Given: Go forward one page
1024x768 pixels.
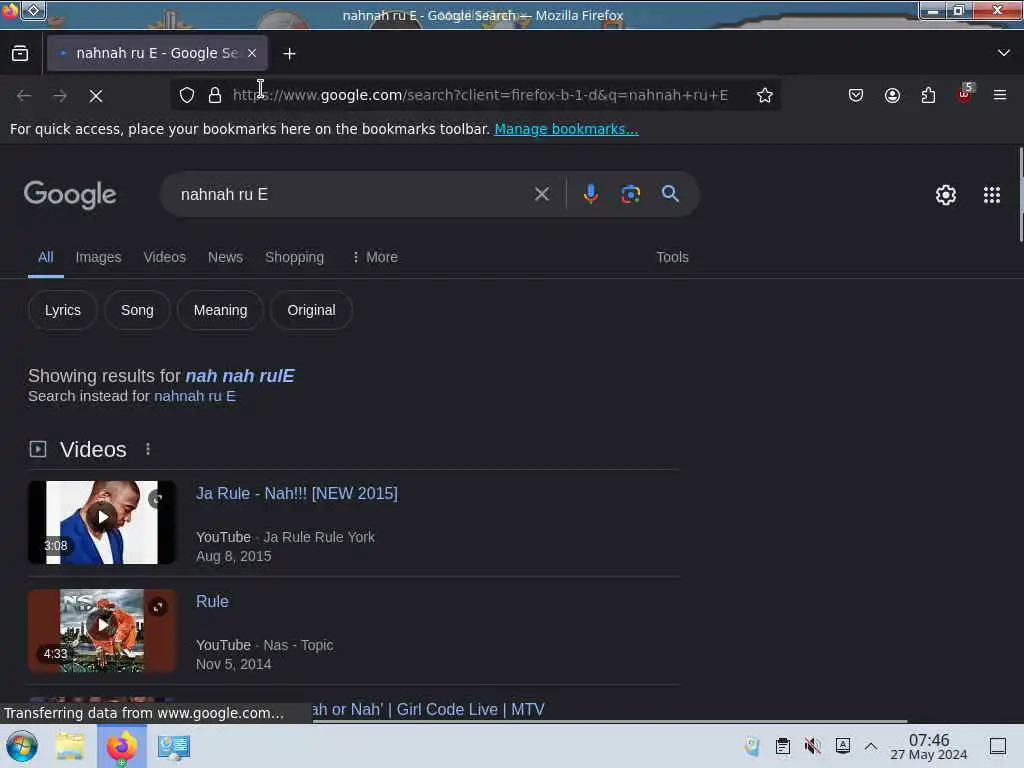Looking at the screenshot, I should 60,96.
